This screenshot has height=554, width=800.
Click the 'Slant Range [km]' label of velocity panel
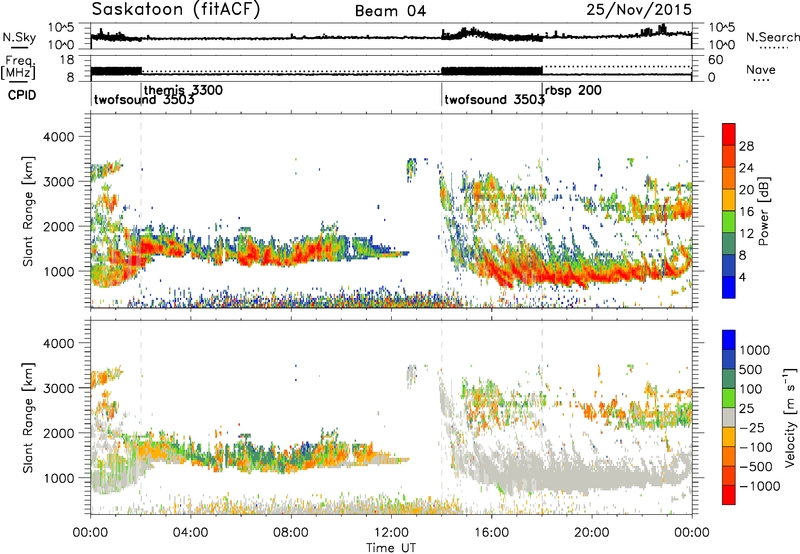point(28,418)
